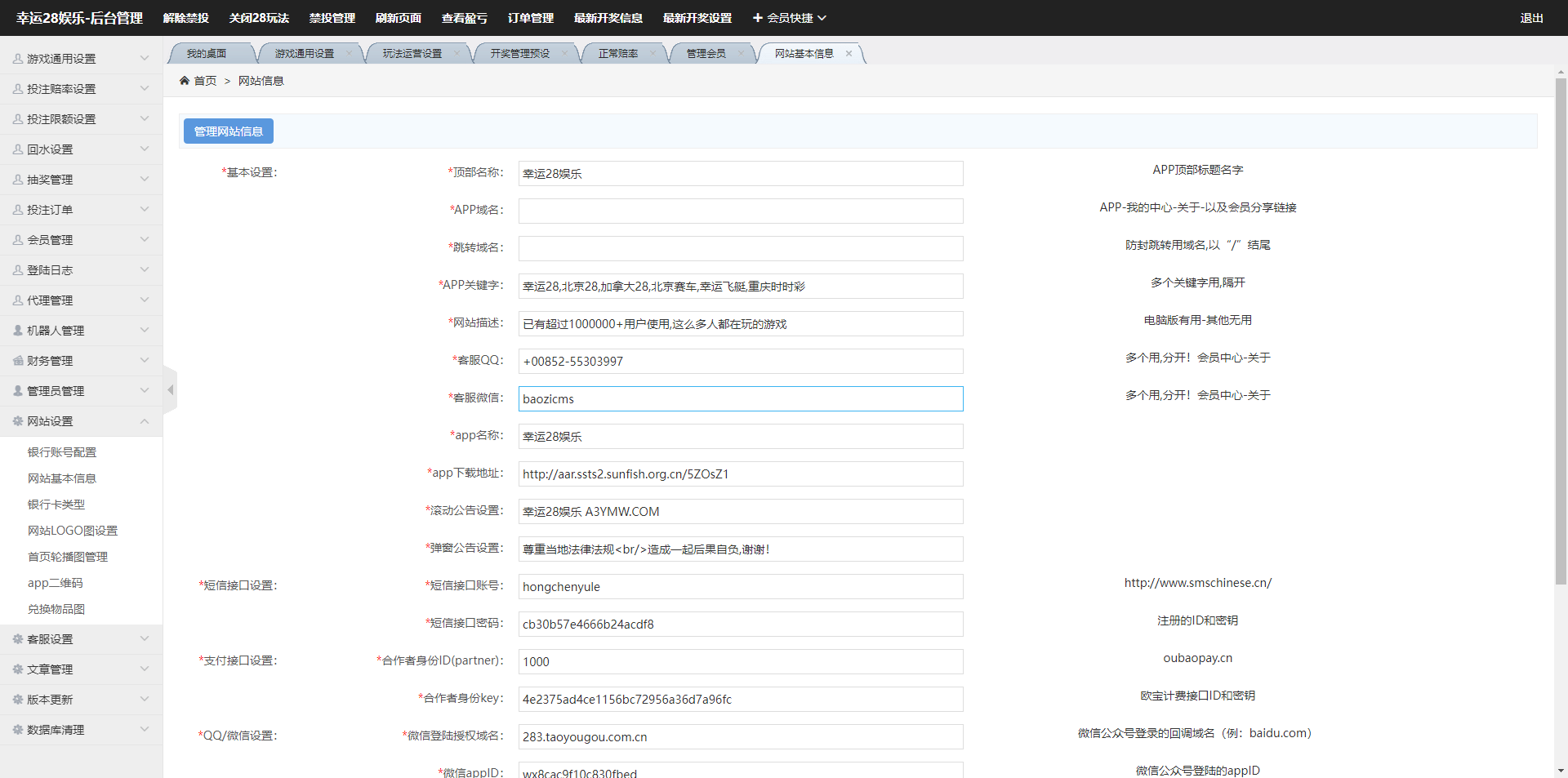Click the bank icon beside 财务管理
1568x778 pixels.
(x=18, y=361)
